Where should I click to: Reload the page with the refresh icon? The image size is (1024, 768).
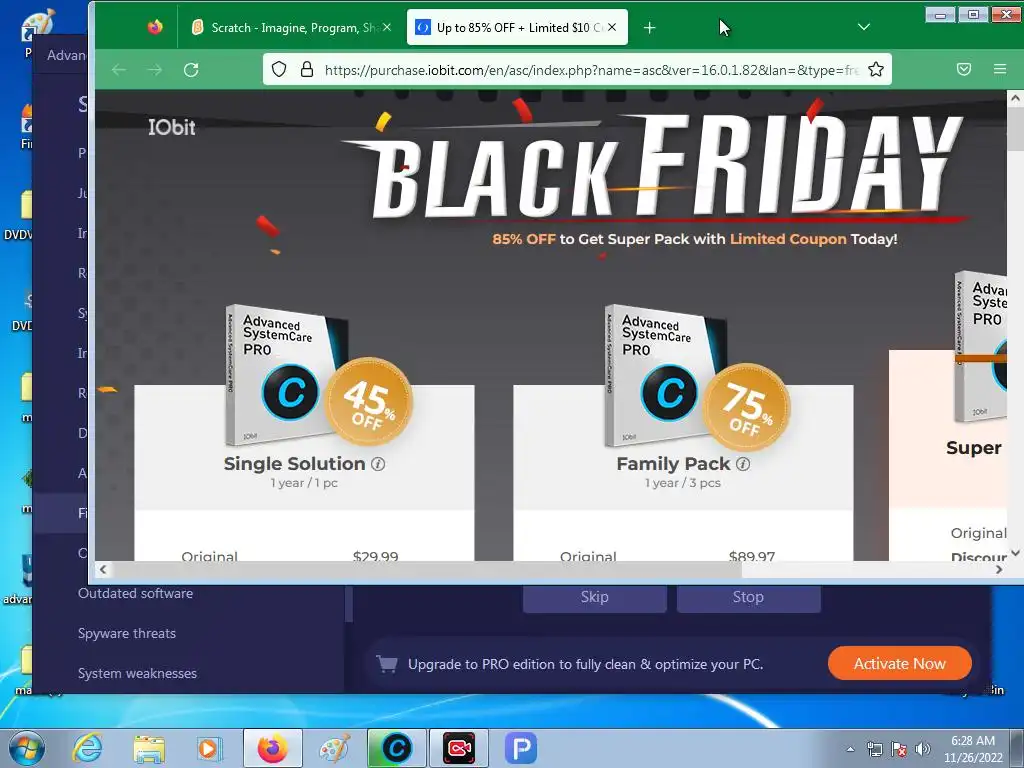click(191, 70)
